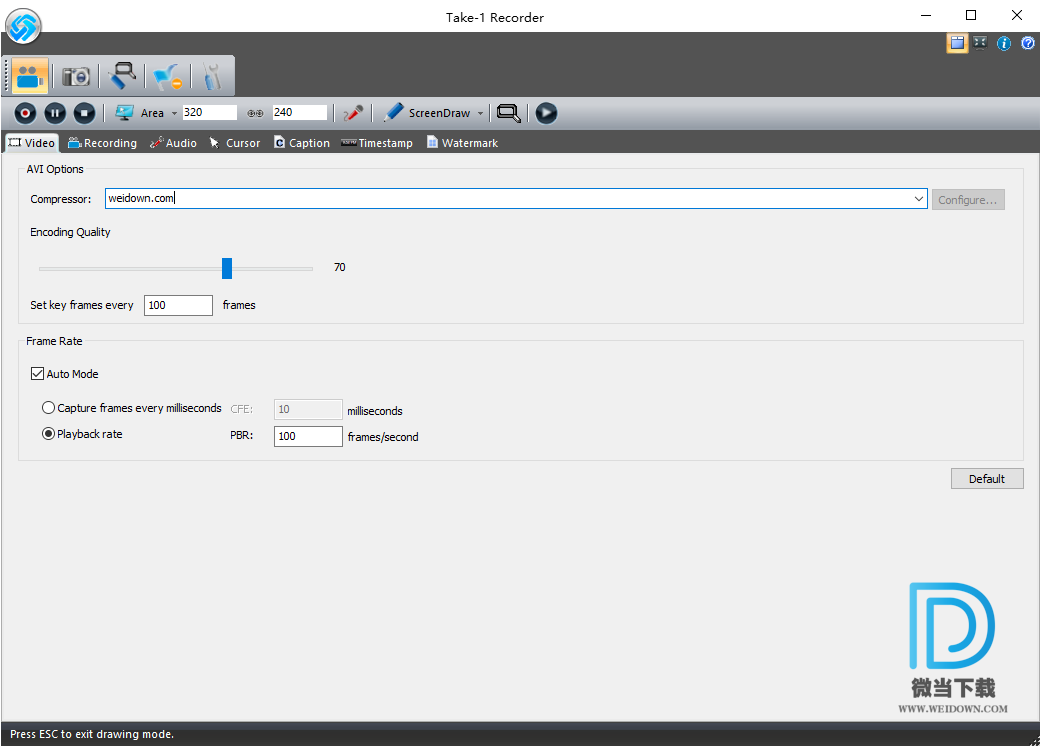Toggle the red microphone audio icon

pyautogui.click(x=353, y=114)
